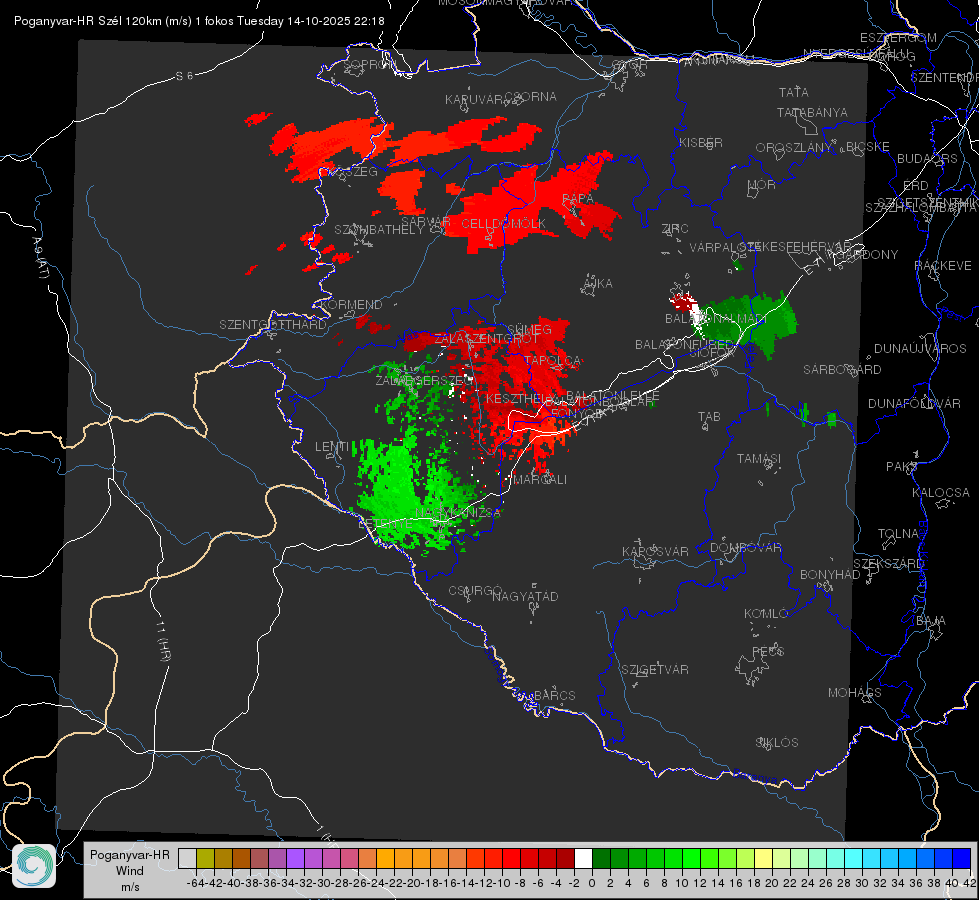
Task: Click the MARCALI city label
Action: click(539, 480)
